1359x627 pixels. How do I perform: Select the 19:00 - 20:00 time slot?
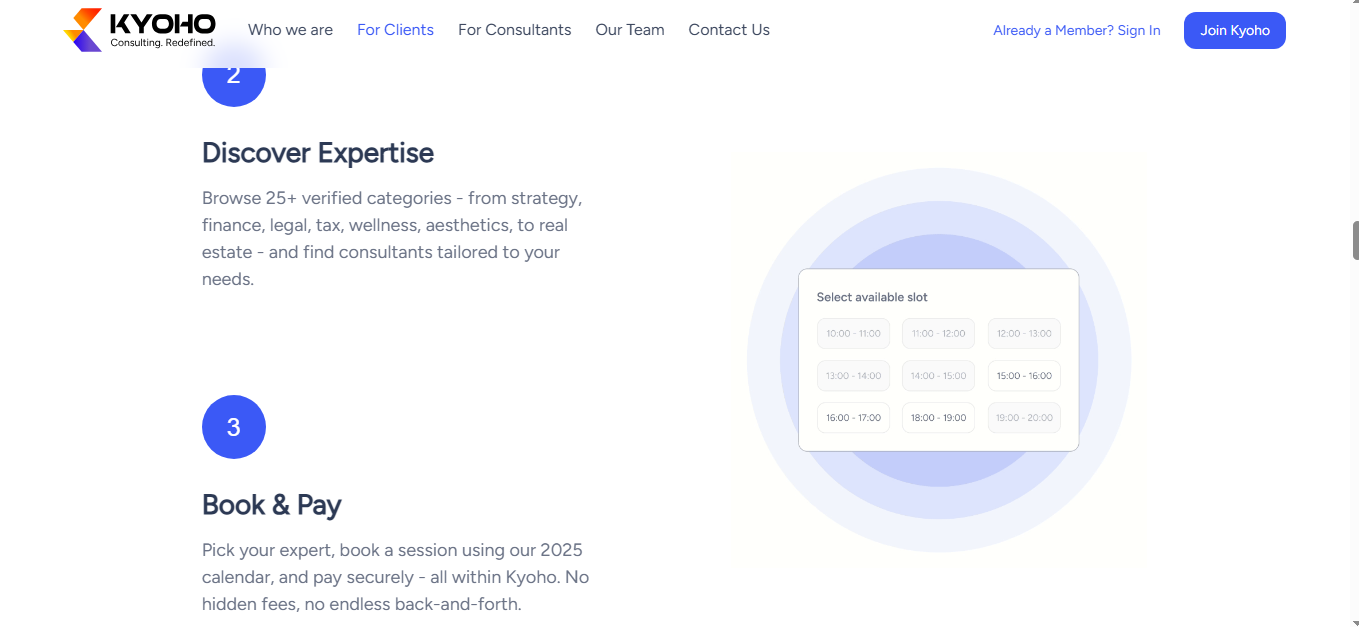tap(1024, 418)
